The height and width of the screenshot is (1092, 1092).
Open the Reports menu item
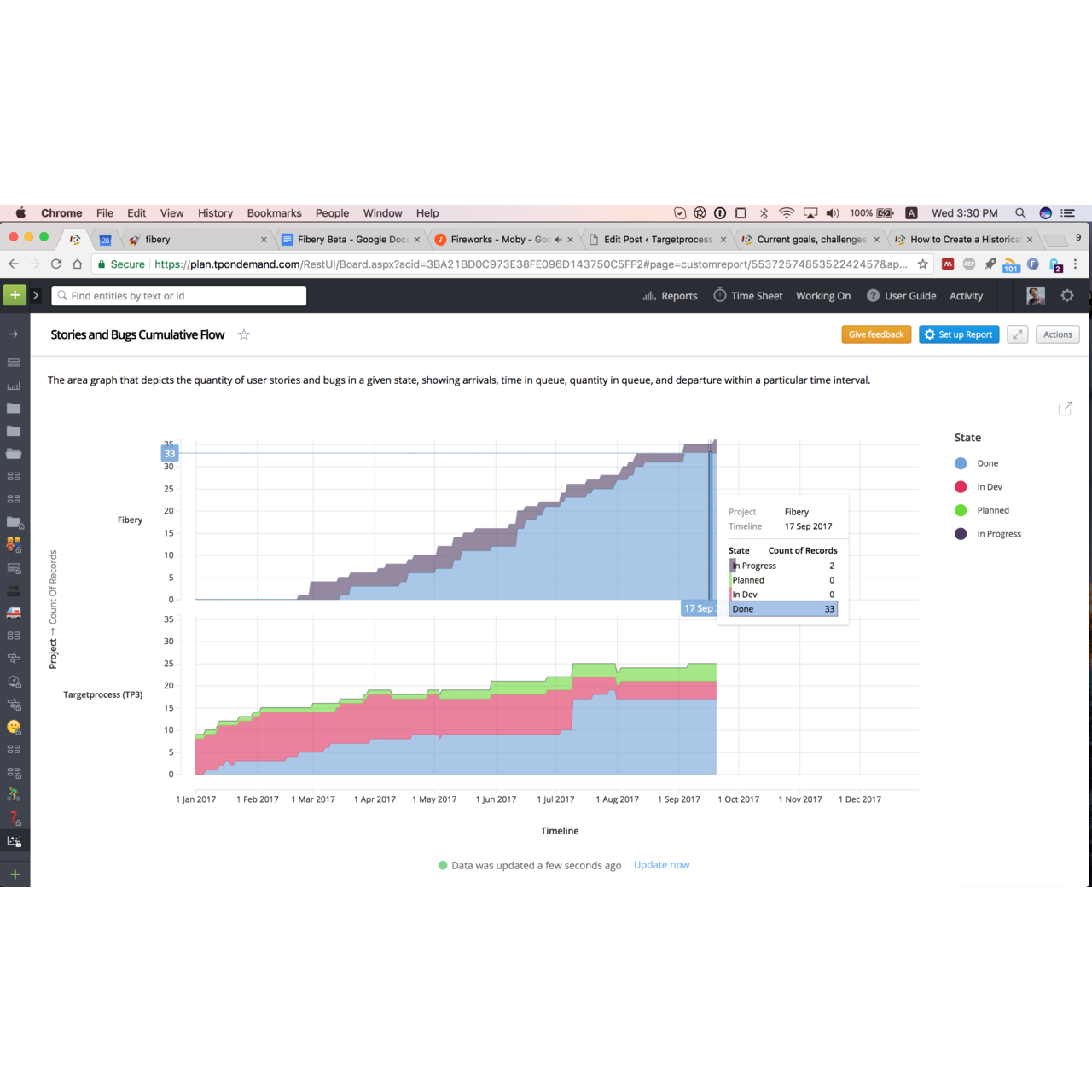[670, 296]
